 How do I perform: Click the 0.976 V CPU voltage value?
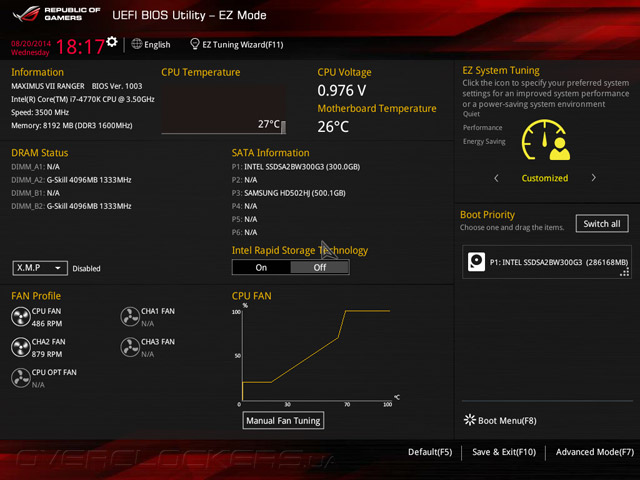342,91
